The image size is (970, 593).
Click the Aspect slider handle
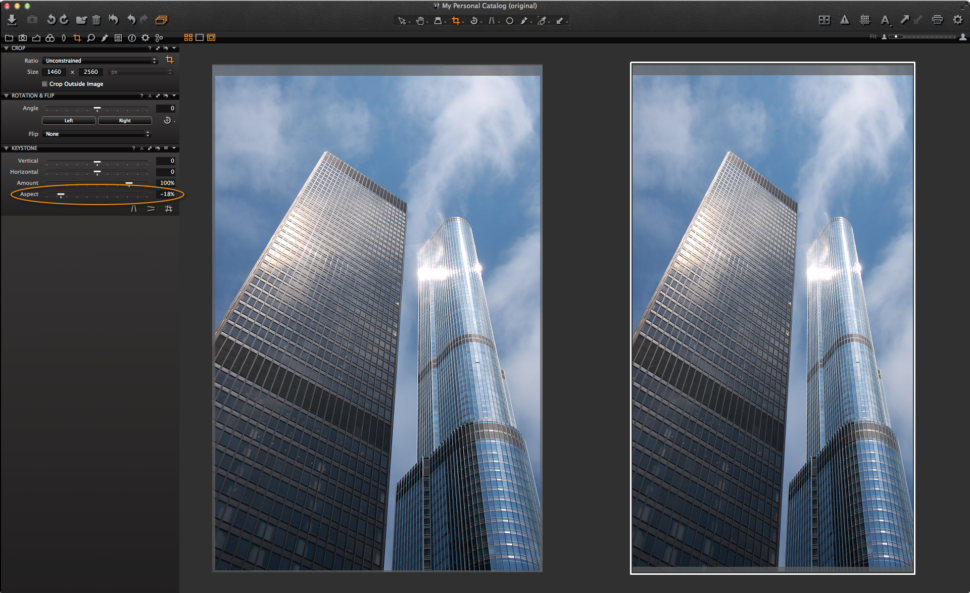(x=61, y=193)
